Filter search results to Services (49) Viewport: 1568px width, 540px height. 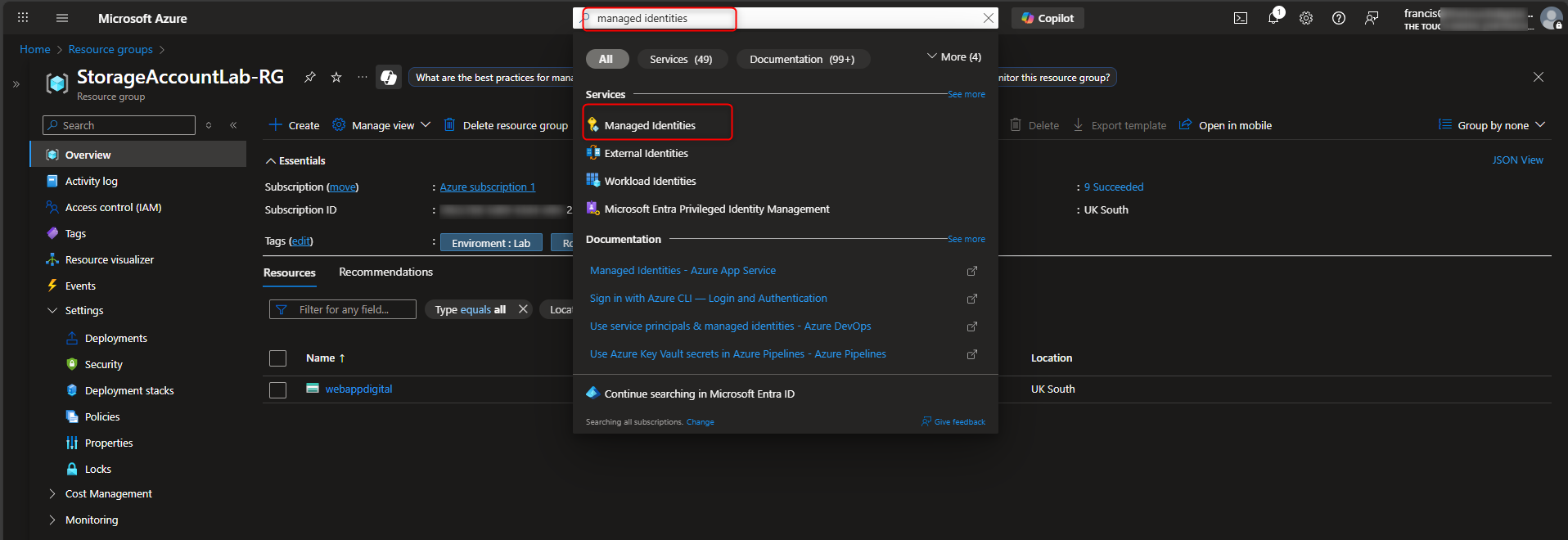681,59
